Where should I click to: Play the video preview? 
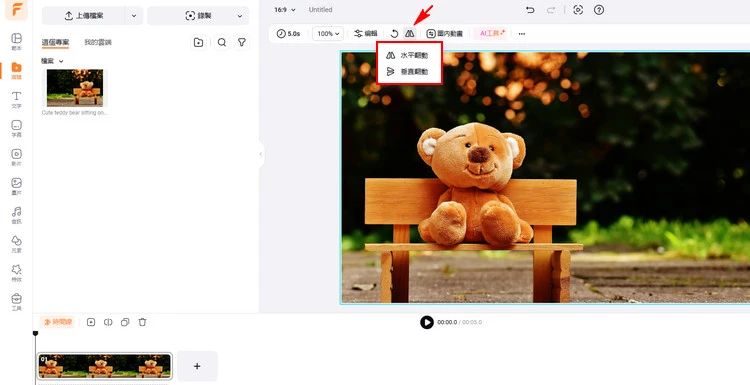pos(427,322)
